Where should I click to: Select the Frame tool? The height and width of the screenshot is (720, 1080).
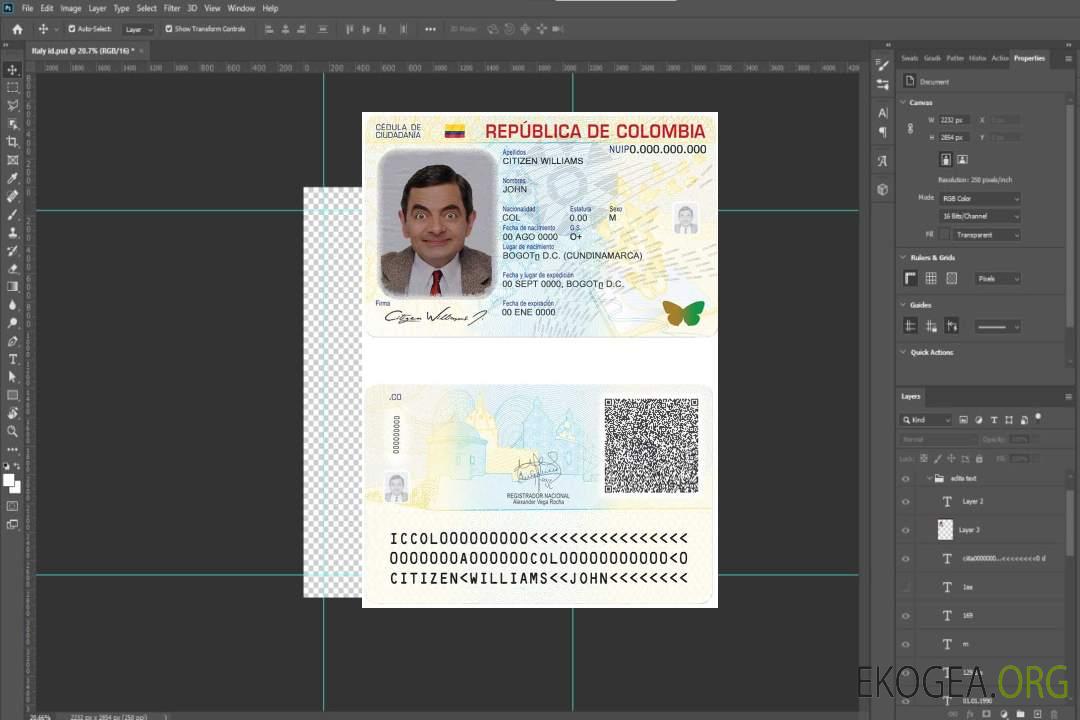pyautogui.click(x=12, y=160)
